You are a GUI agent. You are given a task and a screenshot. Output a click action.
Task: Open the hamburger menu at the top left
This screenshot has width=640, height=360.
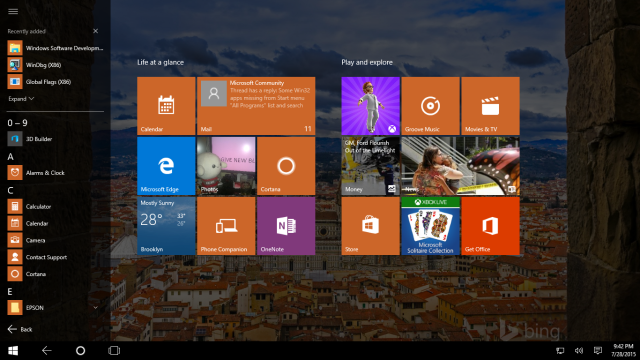pyautogui.click(x=13, y=11)
